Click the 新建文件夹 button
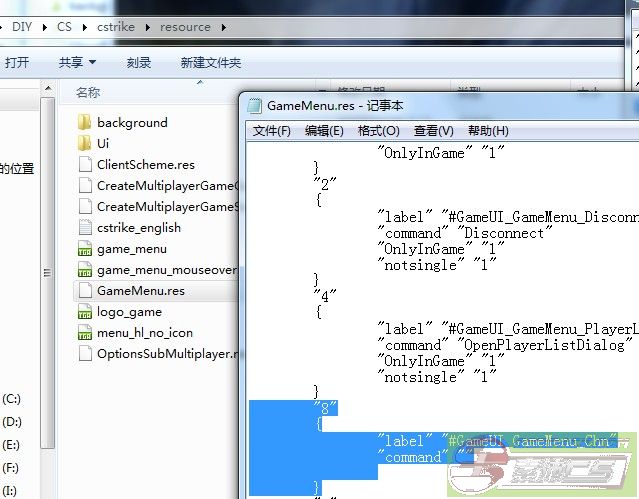639x499 pixels. 210,62
